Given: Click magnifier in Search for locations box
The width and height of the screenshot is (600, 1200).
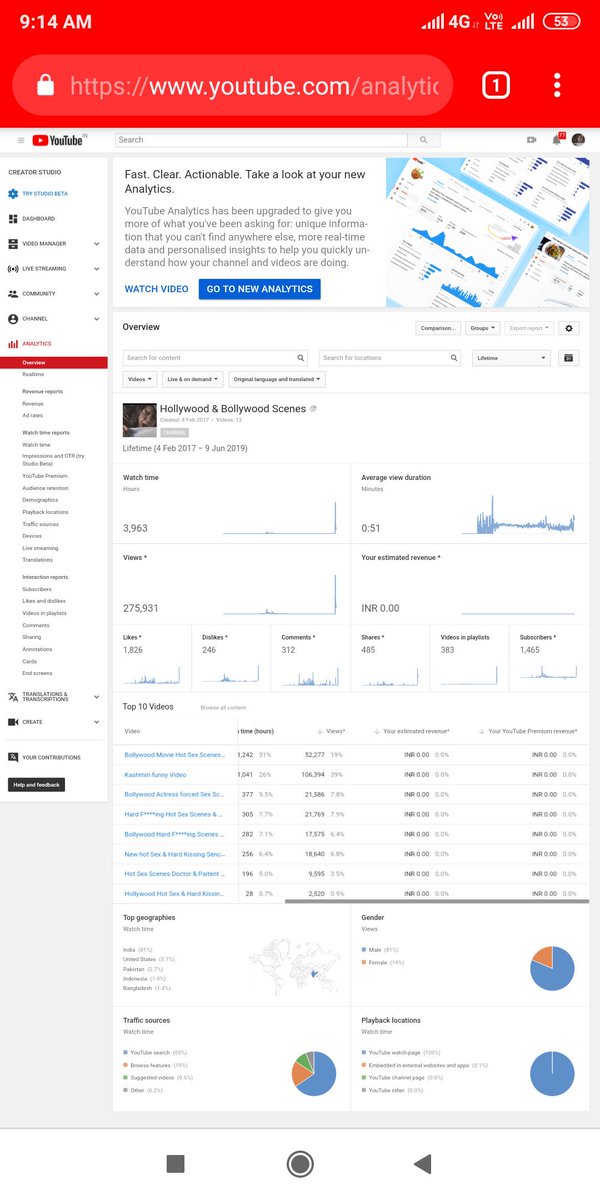Looking at the screenshot, I should 453,357.
